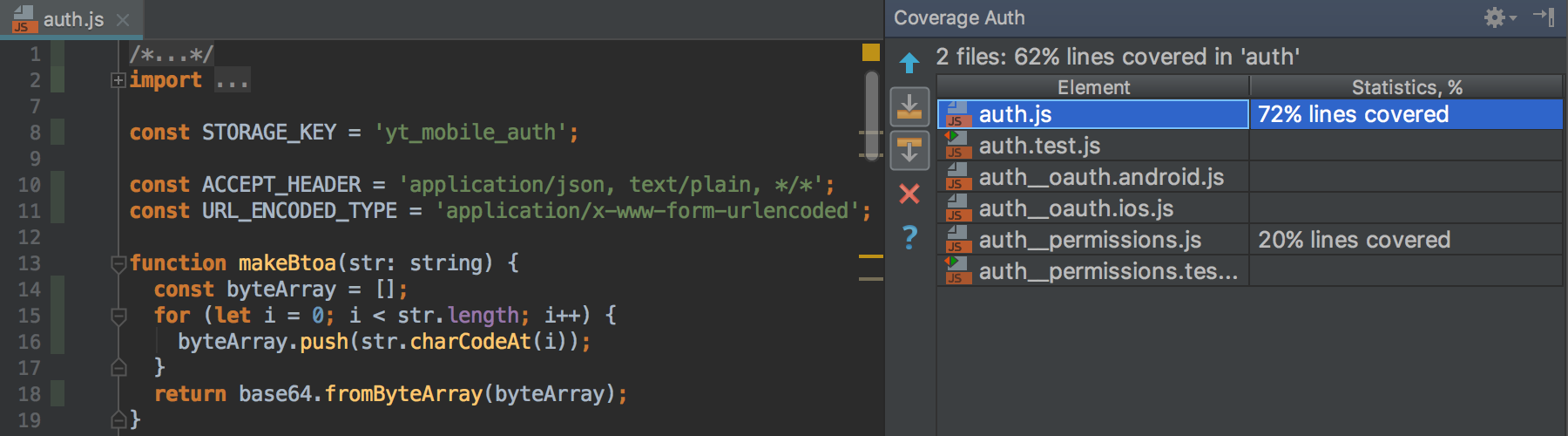
Task: Click fromByteArray call on line 18
Action: pos(403,394)
